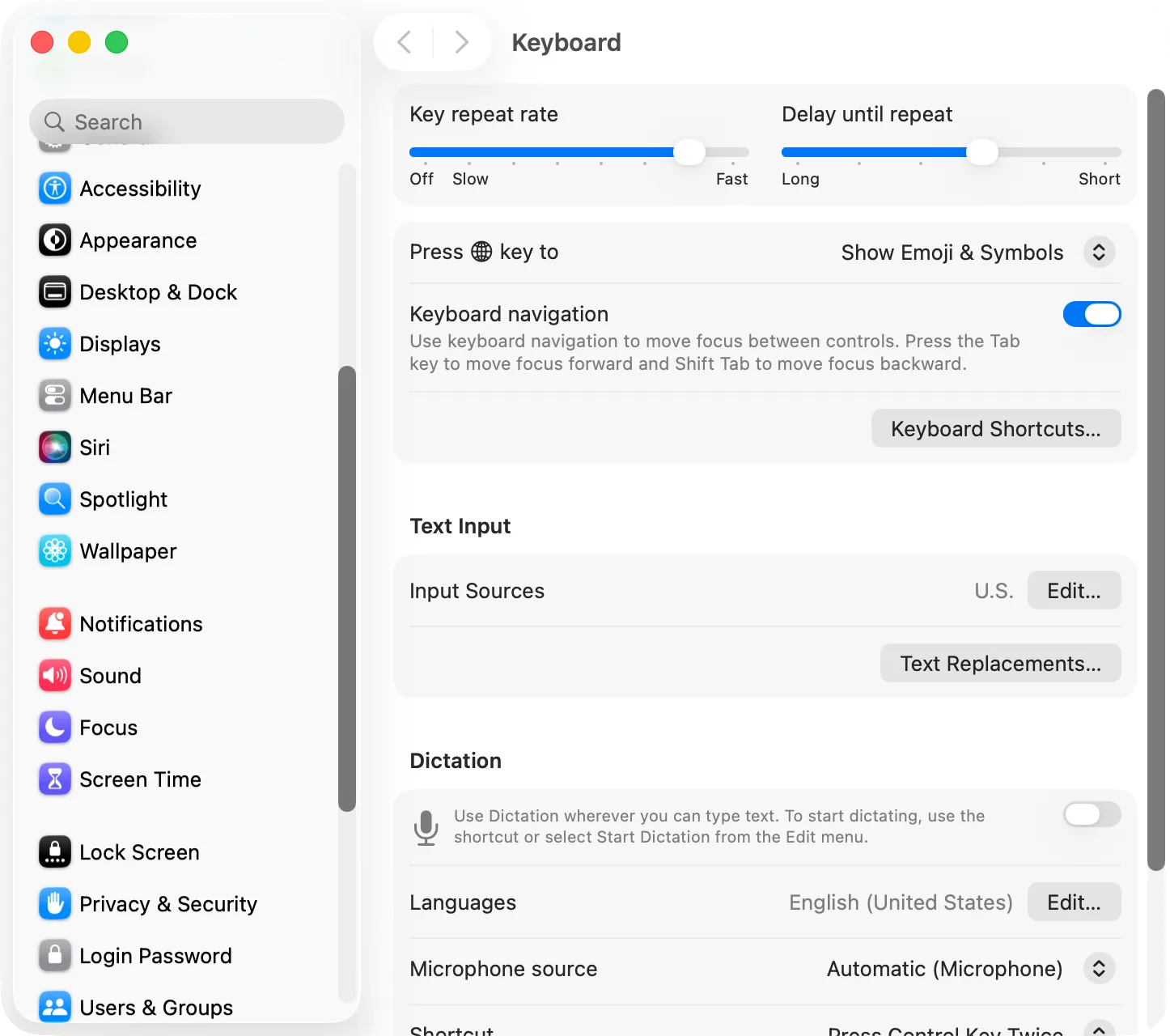Click the Show Emoji & Symbols value
The height and width of the screenshot is (1036, 1170).
[x=952, y=253]
